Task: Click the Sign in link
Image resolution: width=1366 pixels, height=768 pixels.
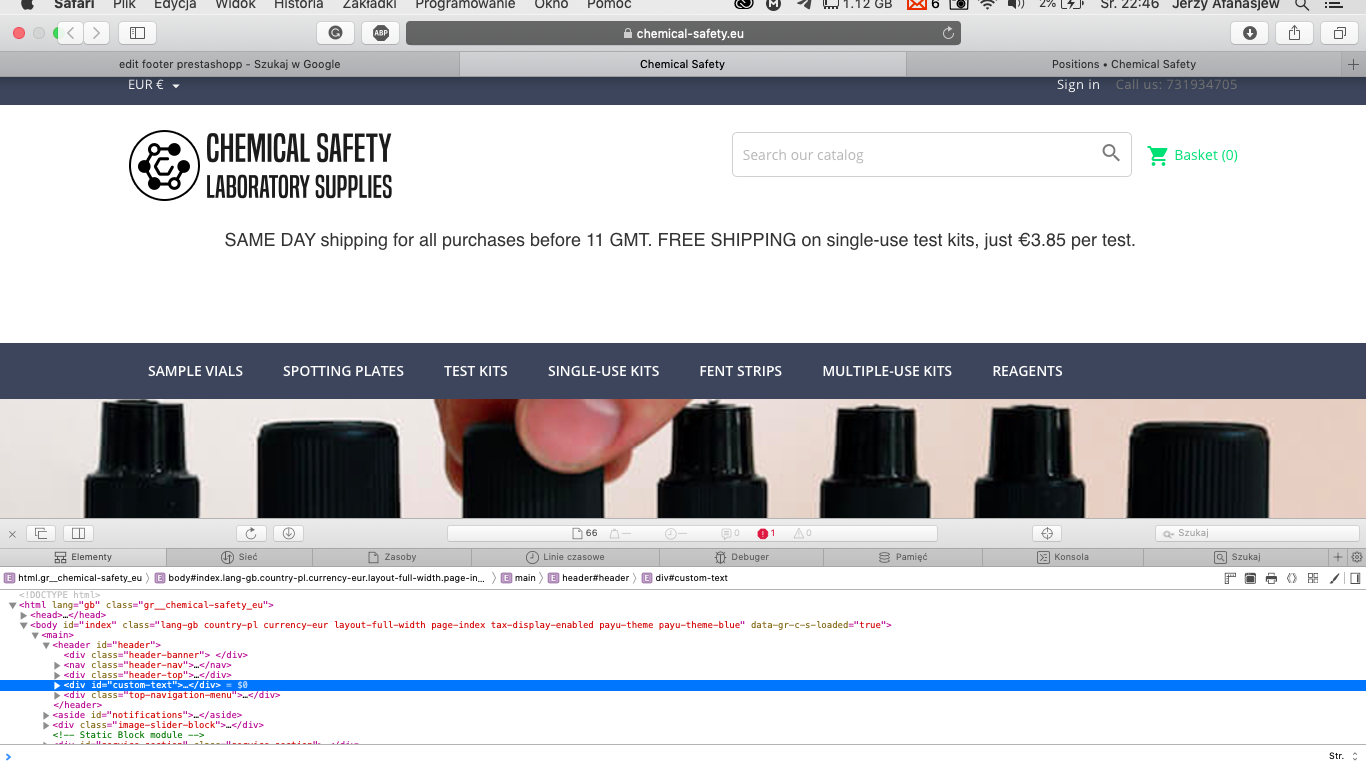Action: (1078, 85)
